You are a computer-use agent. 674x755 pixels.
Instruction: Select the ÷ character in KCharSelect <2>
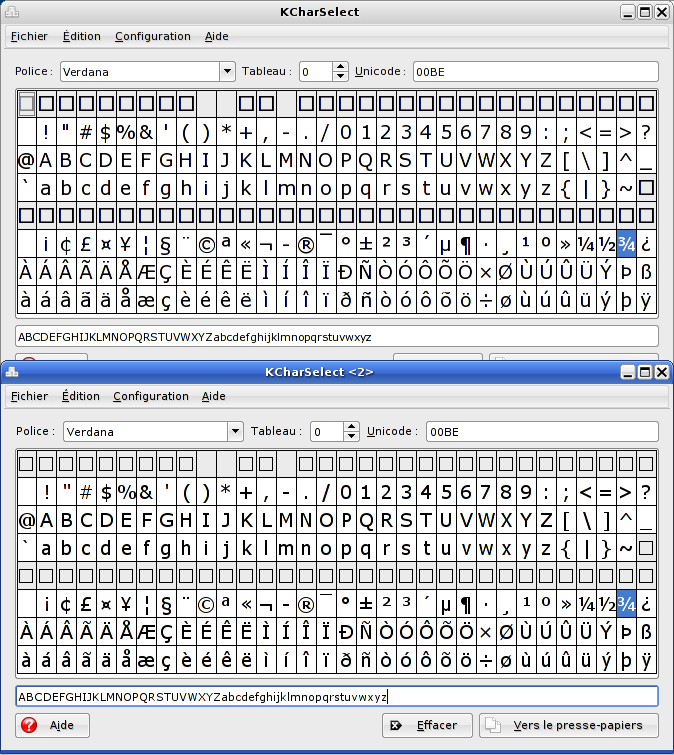click(486, 660)
